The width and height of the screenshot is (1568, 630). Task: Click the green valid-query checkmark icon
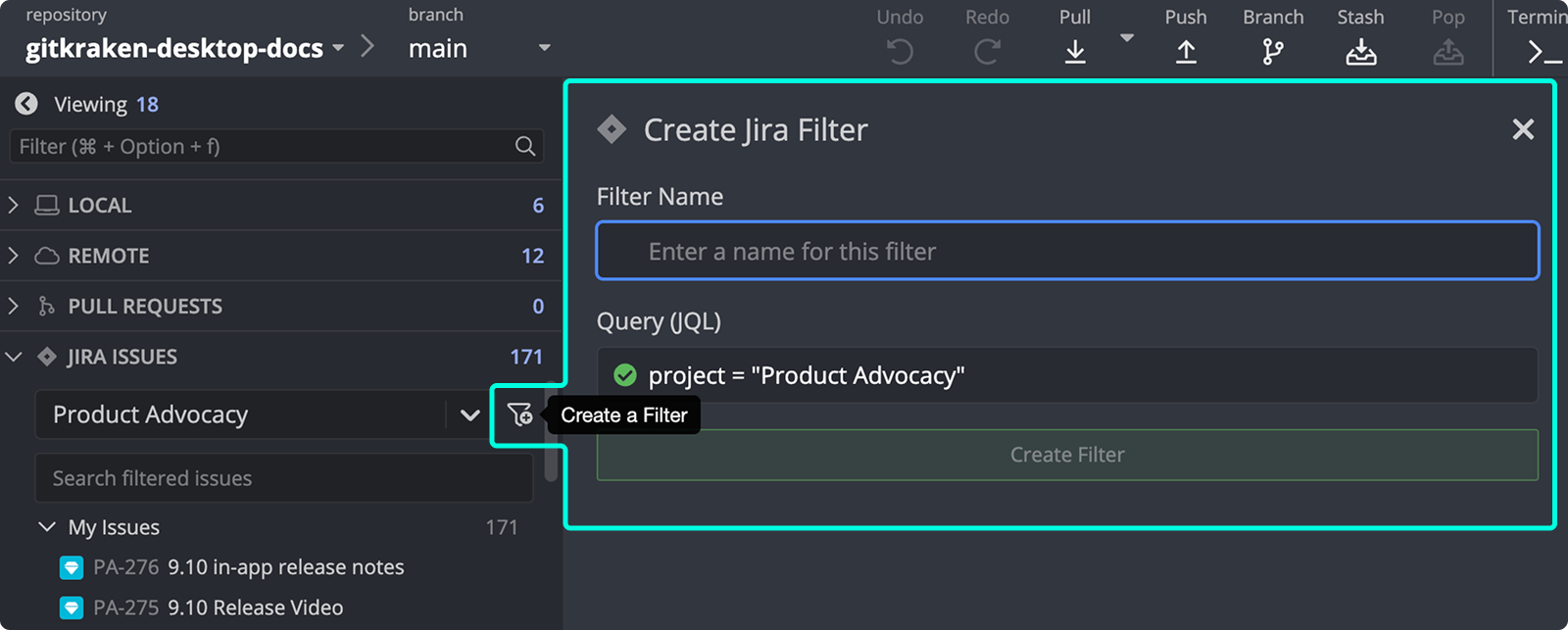pos(624,375)
